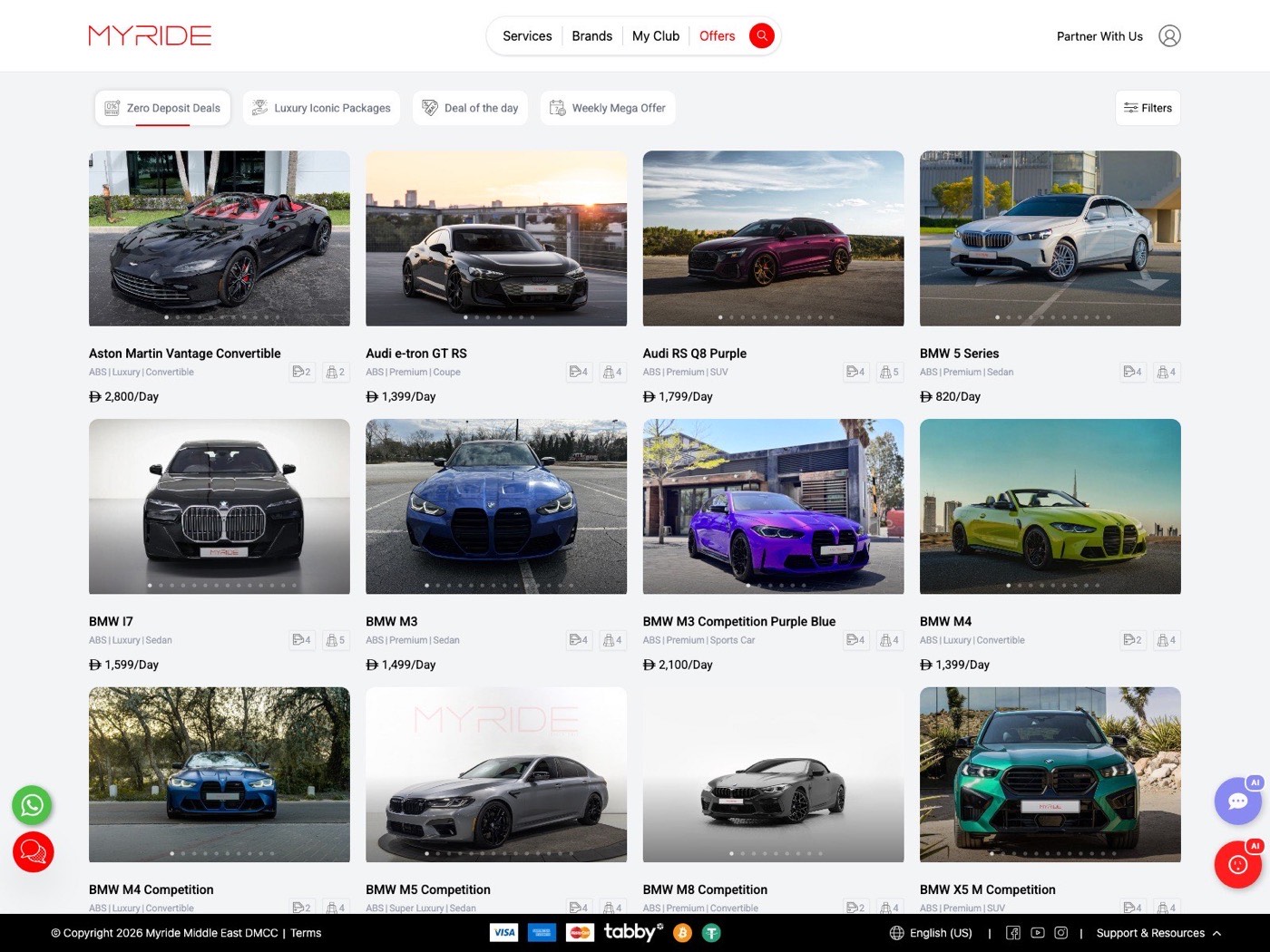This screenshot has height=952, width=1270.
Task: Open the Filters panel
Action: [1148, 108]
